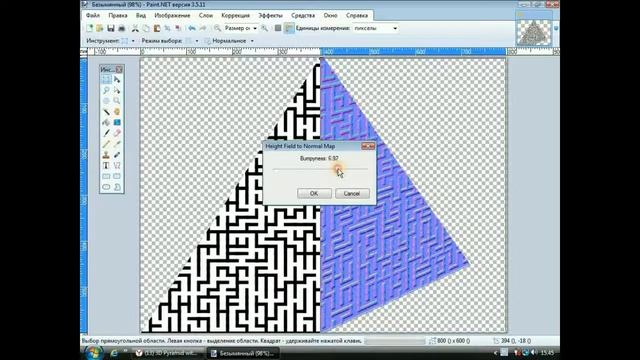This screenshot has height=360, width=640.
Task: Open the Правка menu
Action: [x=118, y=16]
